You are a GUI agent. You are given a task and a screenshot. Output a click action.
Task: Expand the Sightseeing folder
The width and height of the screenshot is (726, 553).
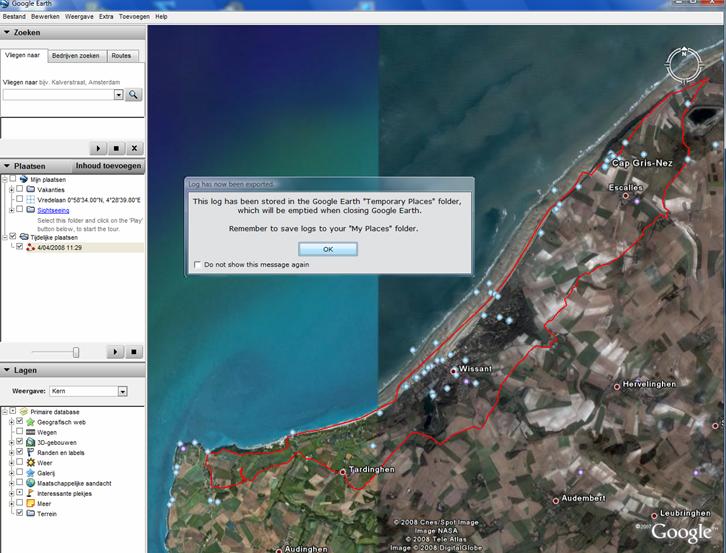click(11, 210)
